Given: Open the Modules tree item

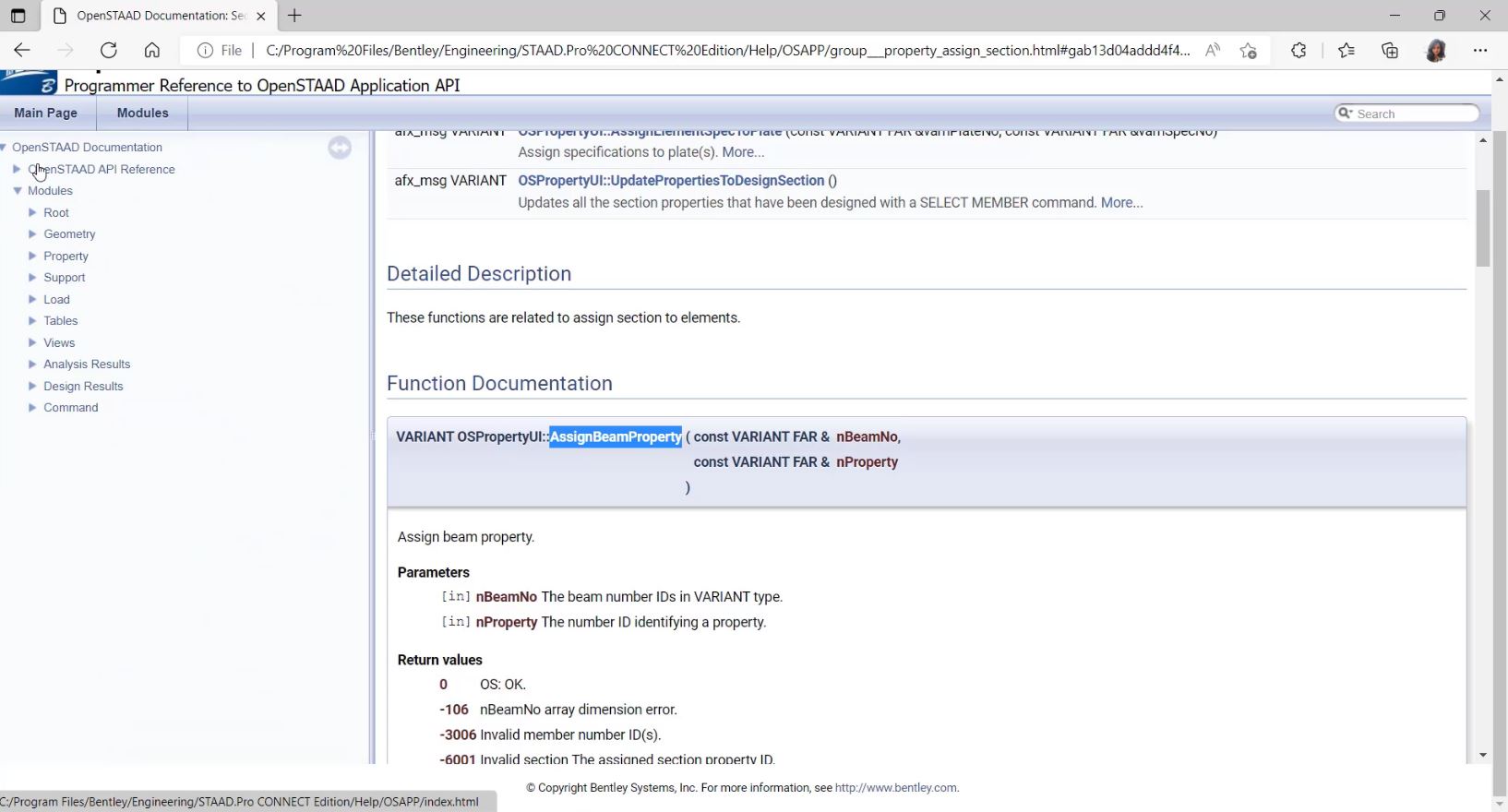Looking at the screenshot, I should click(50, 190).
